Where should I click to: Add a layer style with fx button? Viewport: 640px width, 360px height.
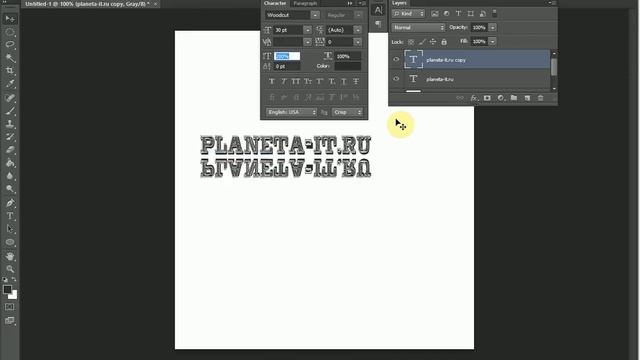click(x=473, y=98)
